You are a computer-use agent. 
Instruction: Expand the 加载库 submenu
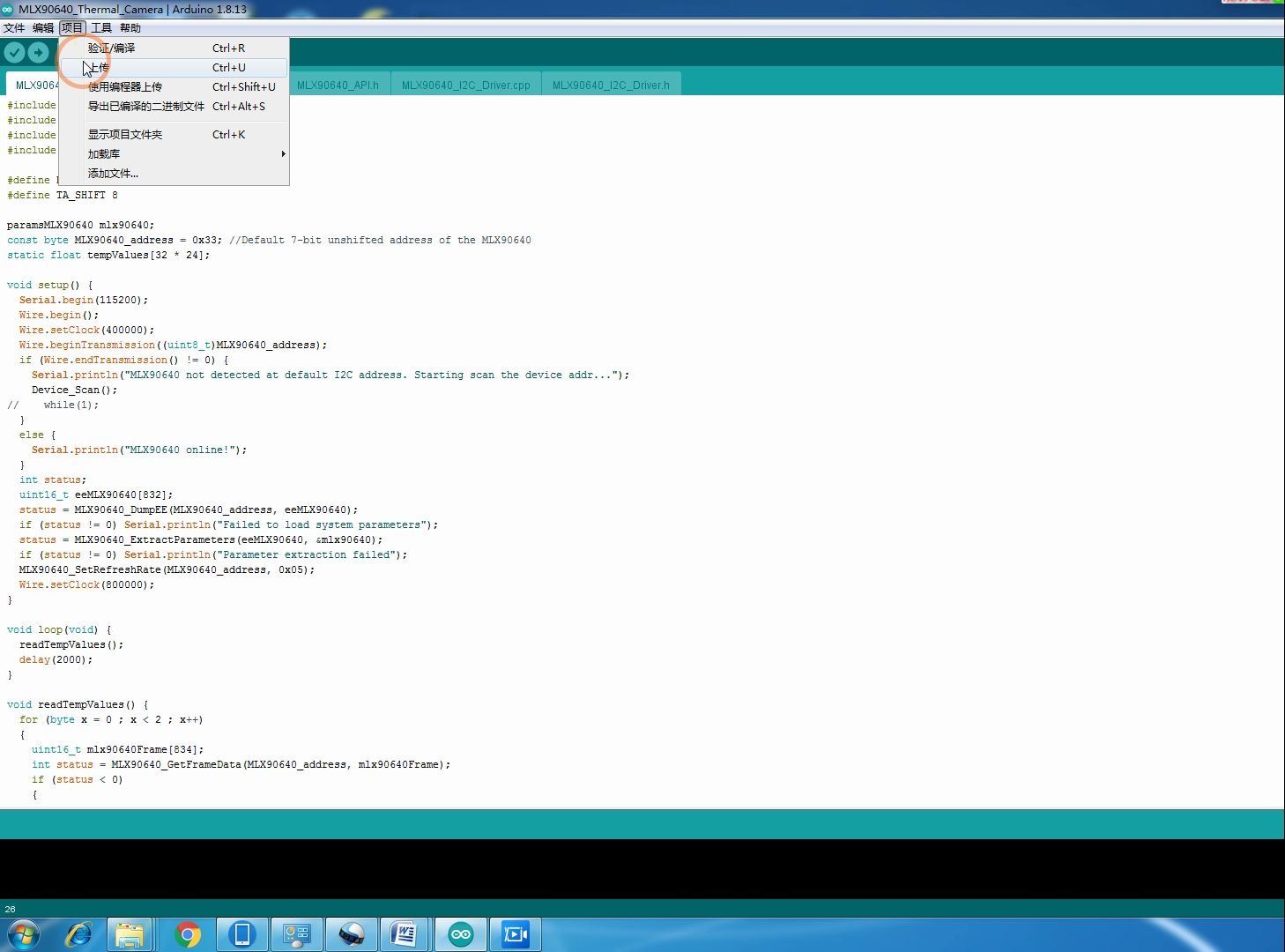pos(174,154)
